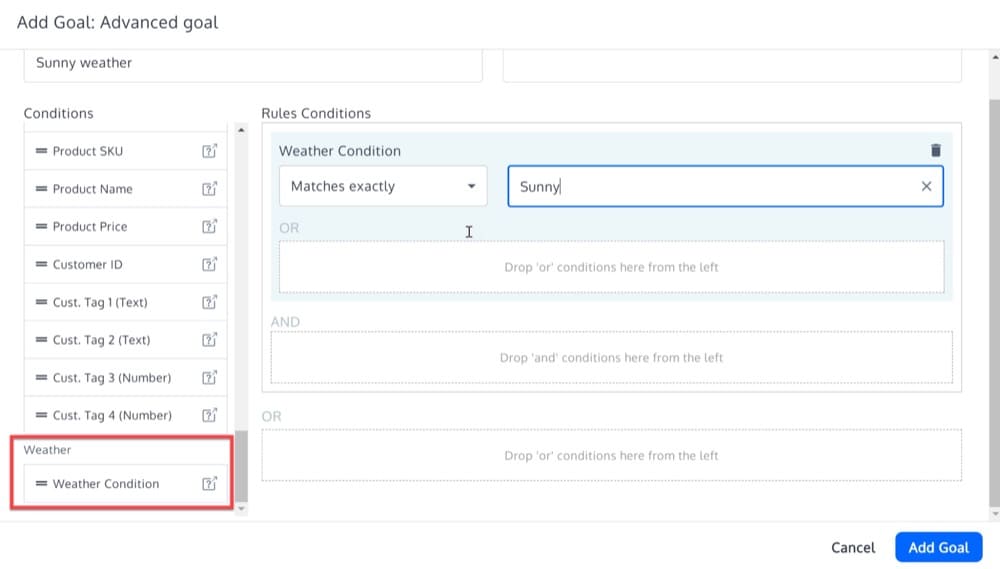This screenshot has height=569, width=1000.
Task: Select the Weather Condition item in the list
Action: point(106,484)
